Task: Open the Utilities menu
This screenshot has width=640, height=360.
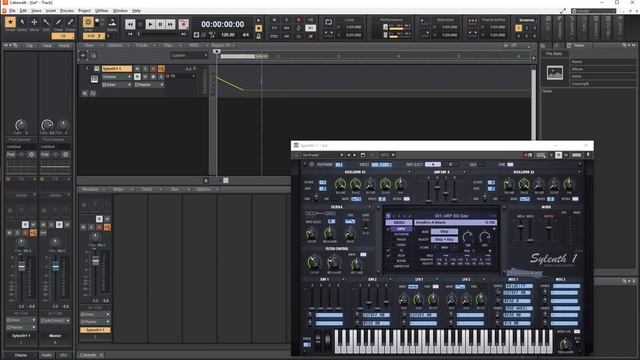Action: click(102, 11)
